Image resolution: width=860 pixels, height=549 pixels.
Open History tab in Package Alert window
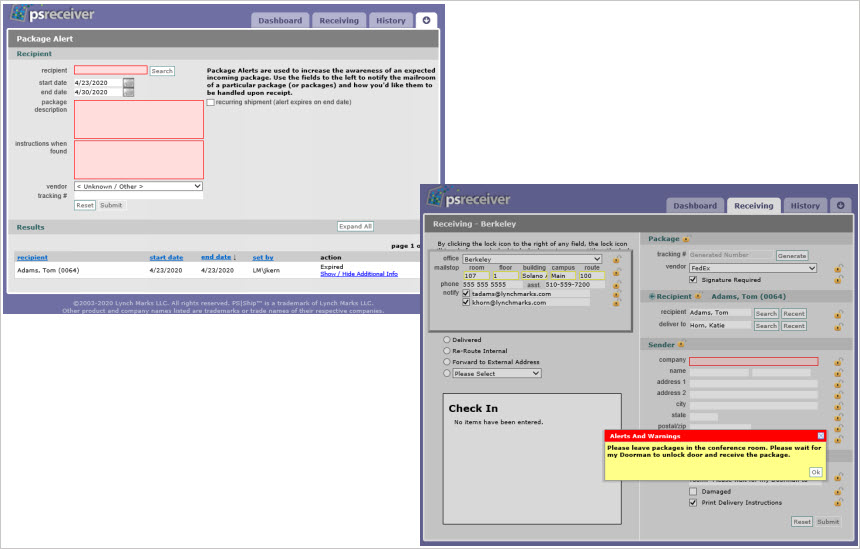(x=391, y=20)
